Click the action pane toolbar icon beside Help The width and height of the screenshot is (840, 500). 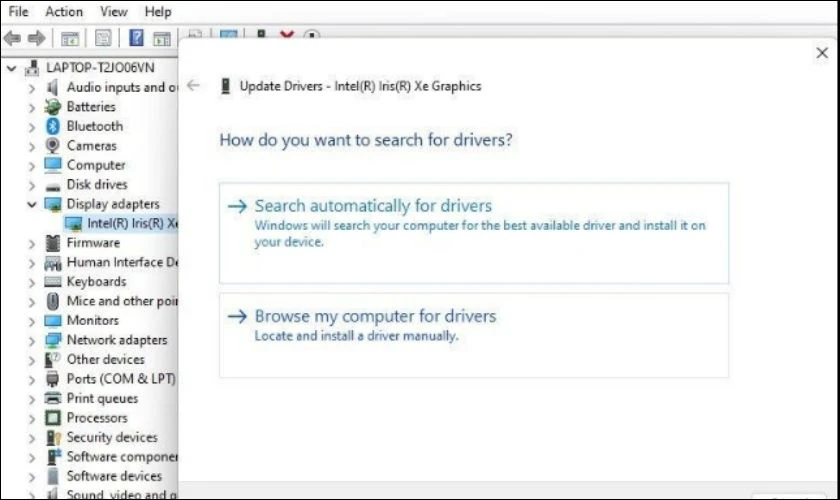(161, 38)
